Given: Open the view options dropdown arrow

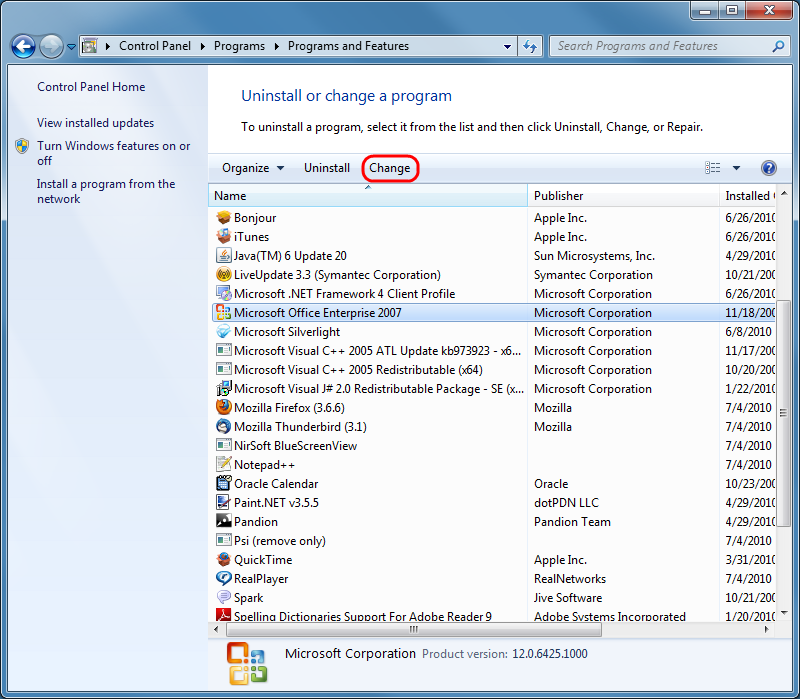Looking at the screenshot, I should point(736,168).
